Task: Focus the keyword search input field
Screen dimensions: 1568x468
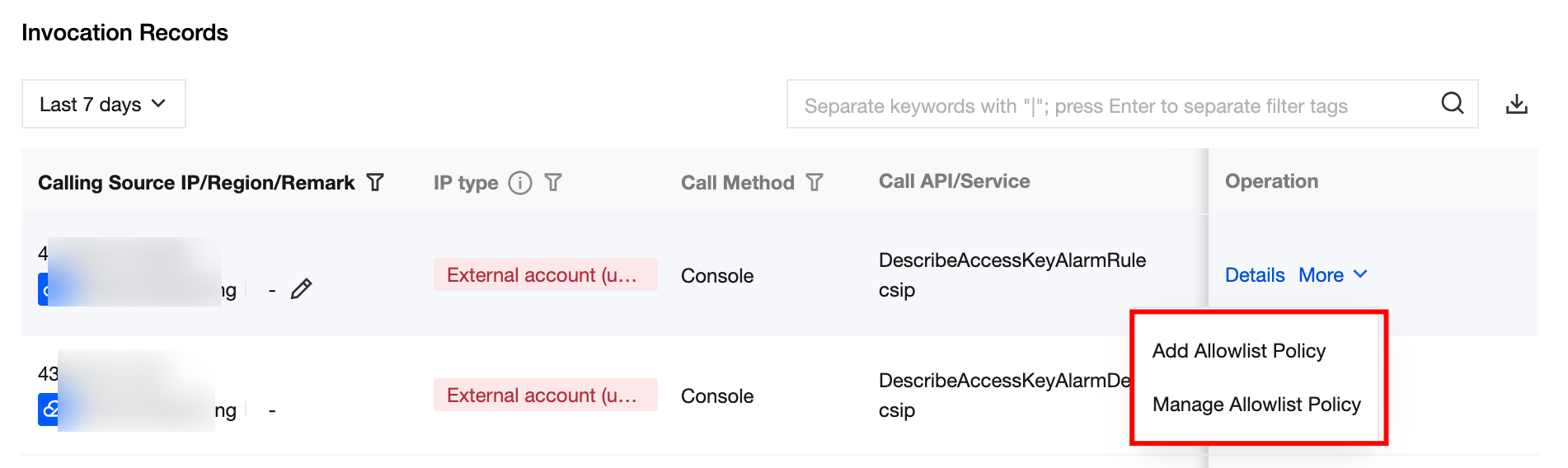Action: (x=1105, y=105)
